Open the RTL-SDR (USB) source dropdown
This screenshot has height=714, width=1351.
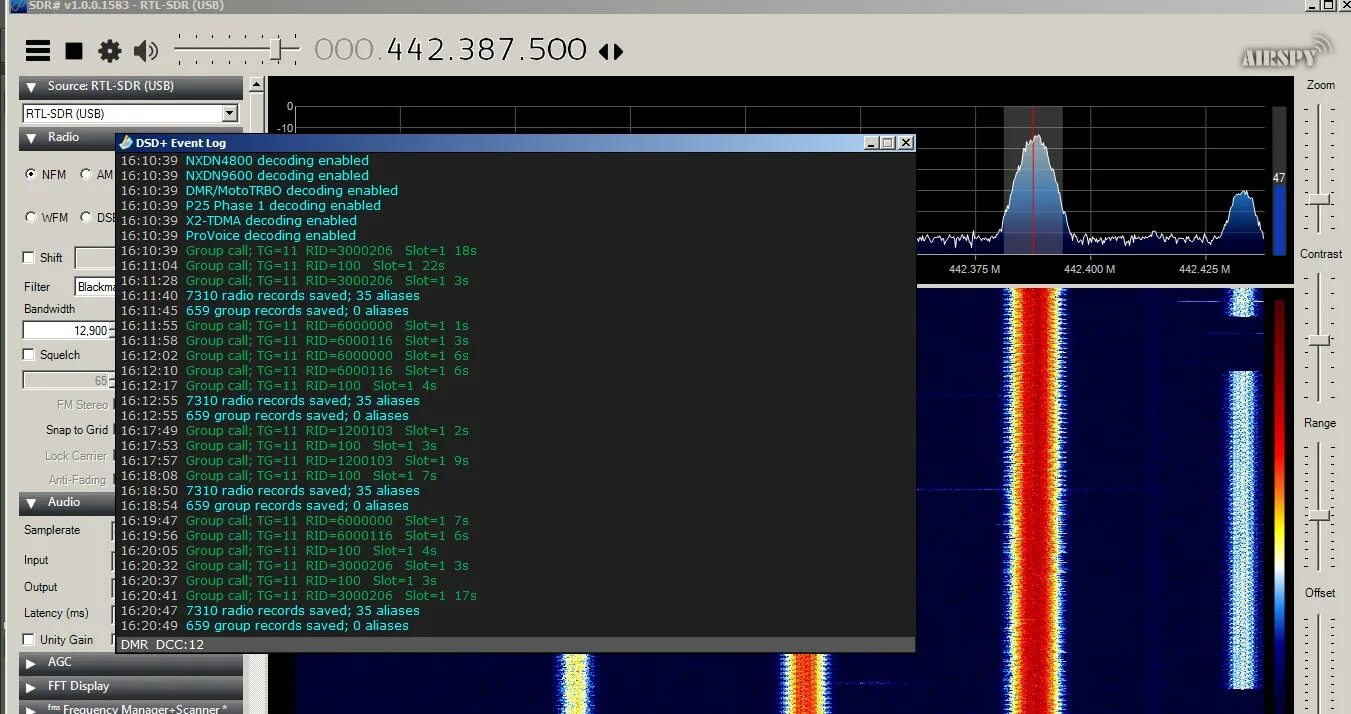click(230, 113)
